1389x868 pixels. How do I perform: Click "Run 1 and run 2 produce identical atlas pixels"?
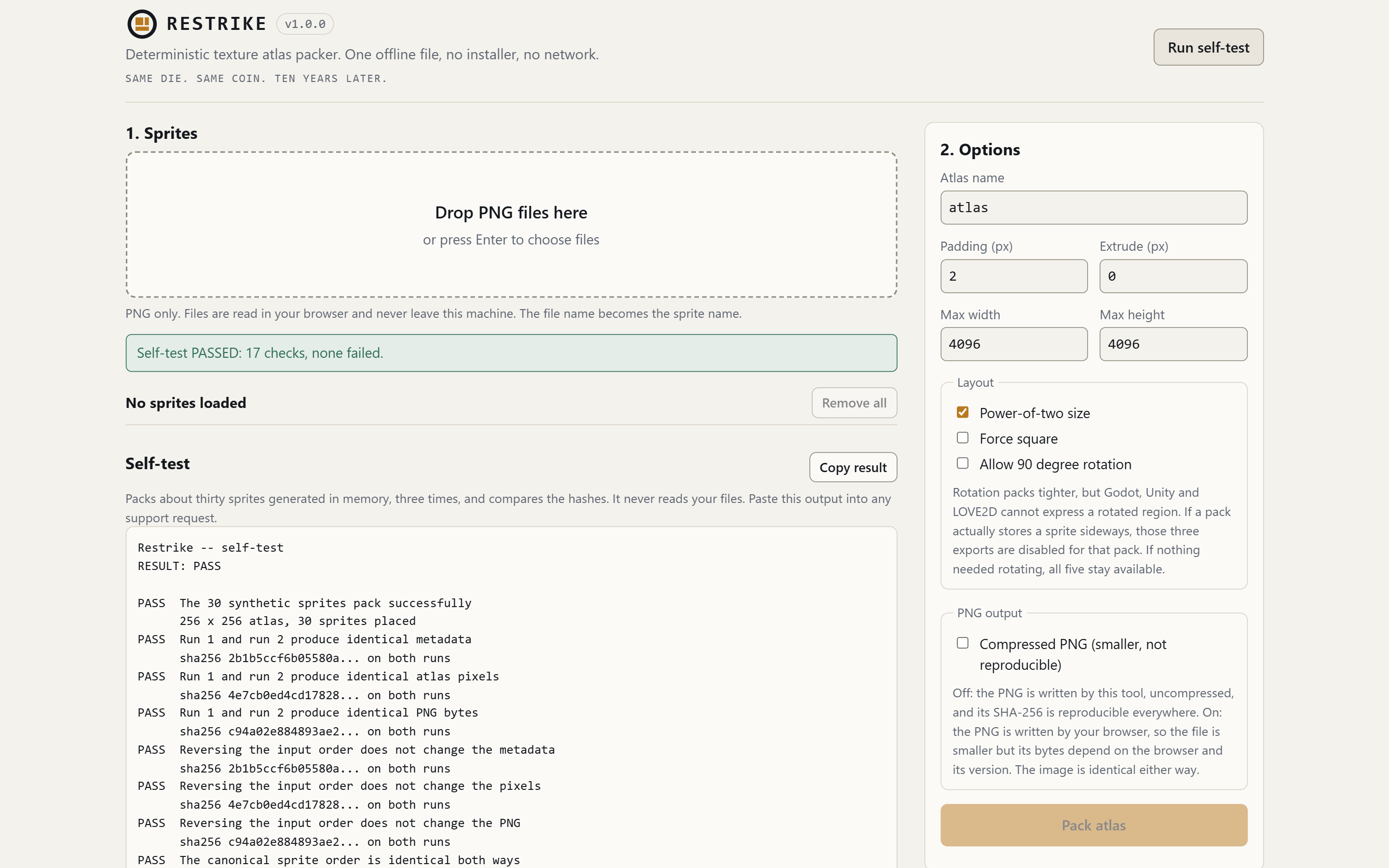point(339,676)
